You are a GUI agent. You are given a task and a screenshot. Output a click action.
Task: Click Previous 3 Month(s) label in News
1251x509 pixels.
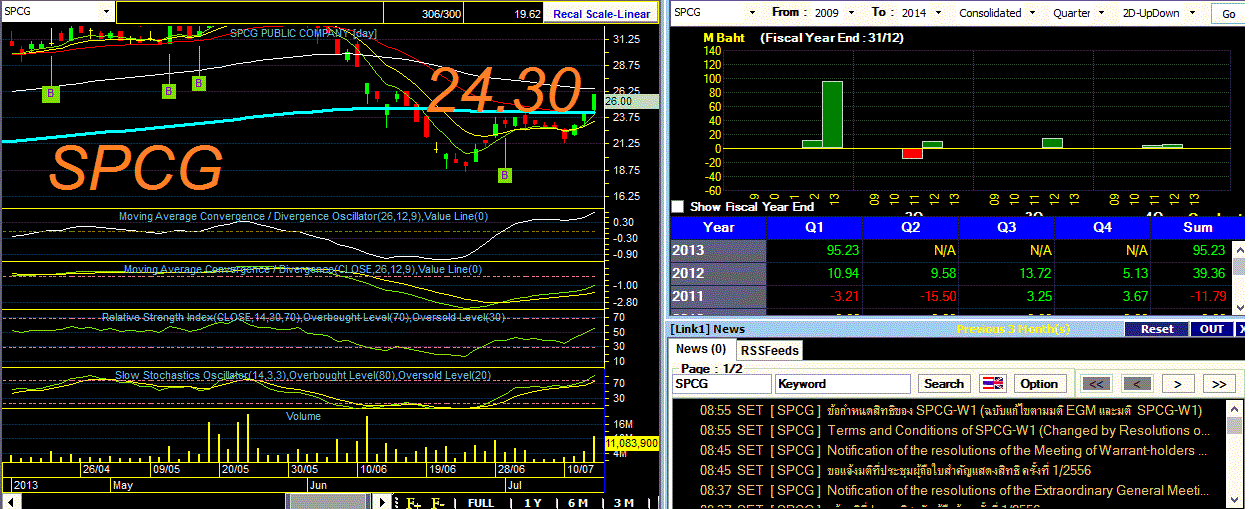1012,328
